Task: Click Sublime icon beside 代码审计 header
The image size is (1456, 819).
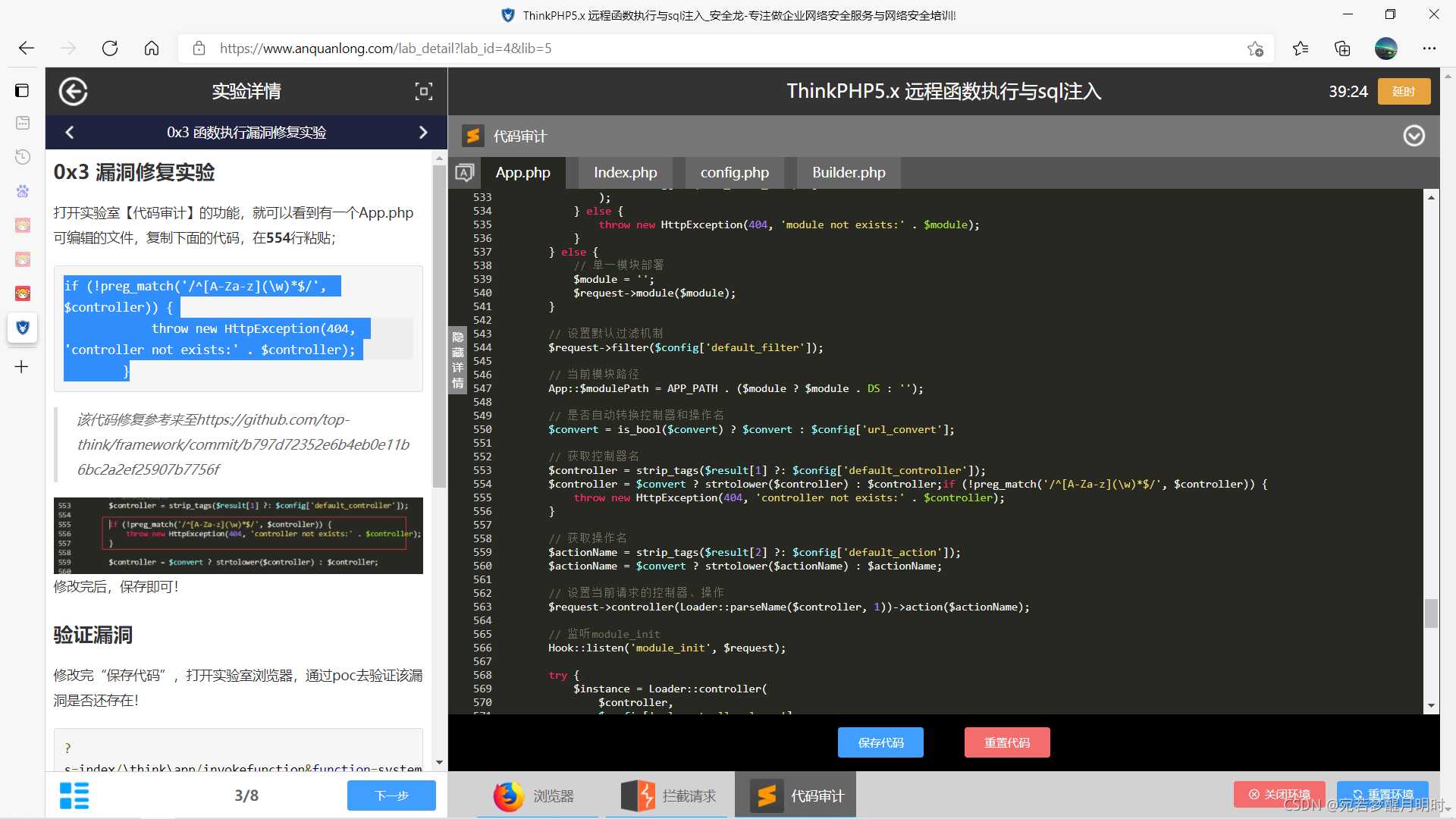Action: (473, 136)
